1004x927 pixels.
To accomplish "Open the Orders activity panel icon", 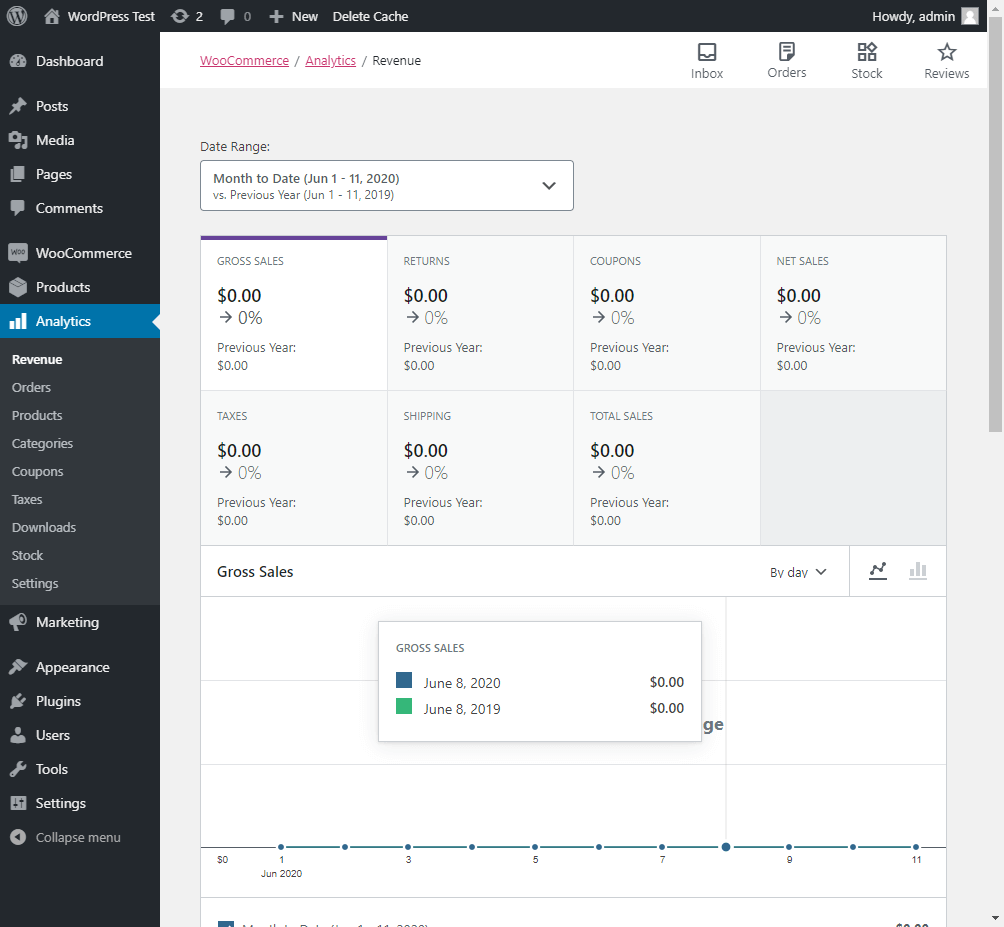I will tap(787, 51).
